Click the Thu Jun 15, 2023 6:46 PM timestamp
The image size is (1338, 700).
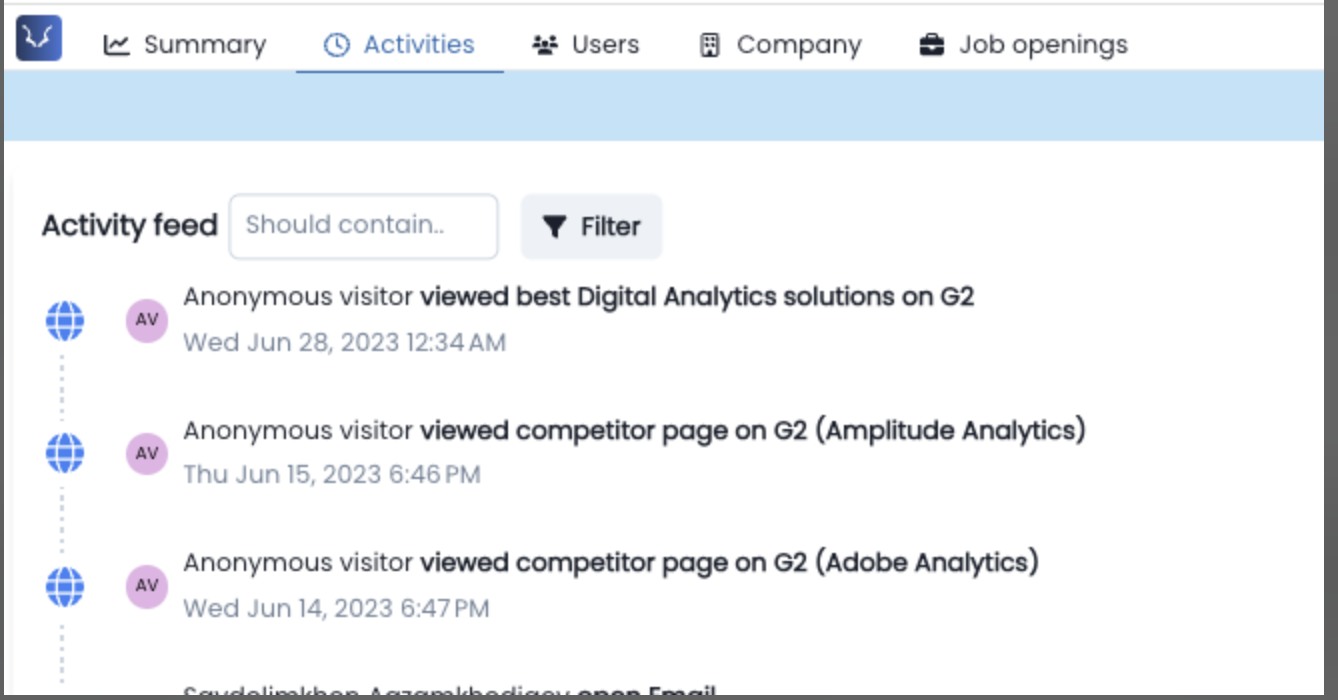click(x=331, y=475)
